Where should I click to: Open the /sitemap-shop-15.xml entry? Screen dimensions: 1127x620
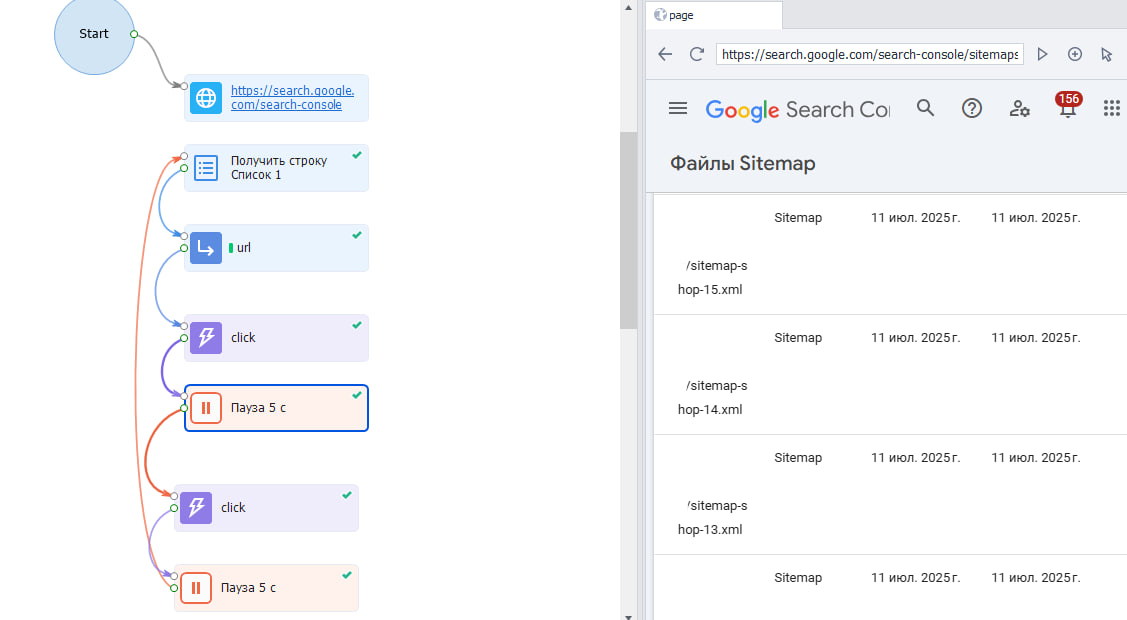(x=712, y=277)
